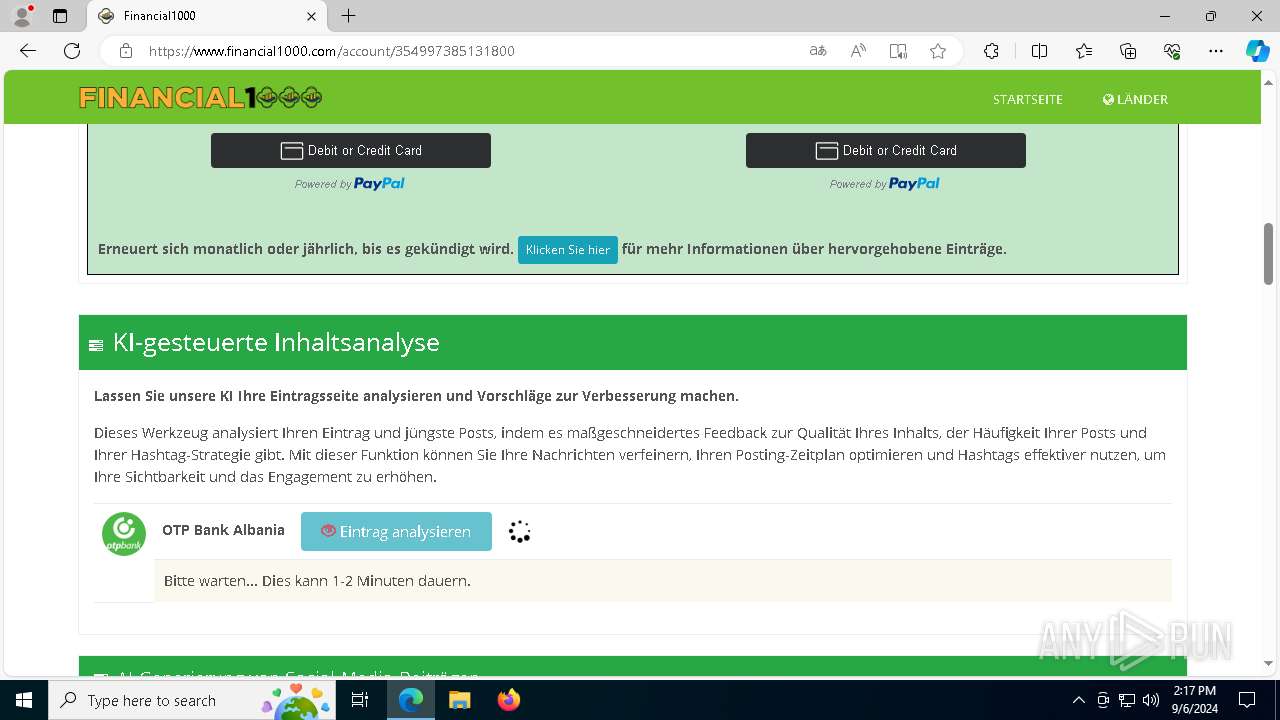
Task: Activate the Read aloud icon
Action: click(858, 51)
